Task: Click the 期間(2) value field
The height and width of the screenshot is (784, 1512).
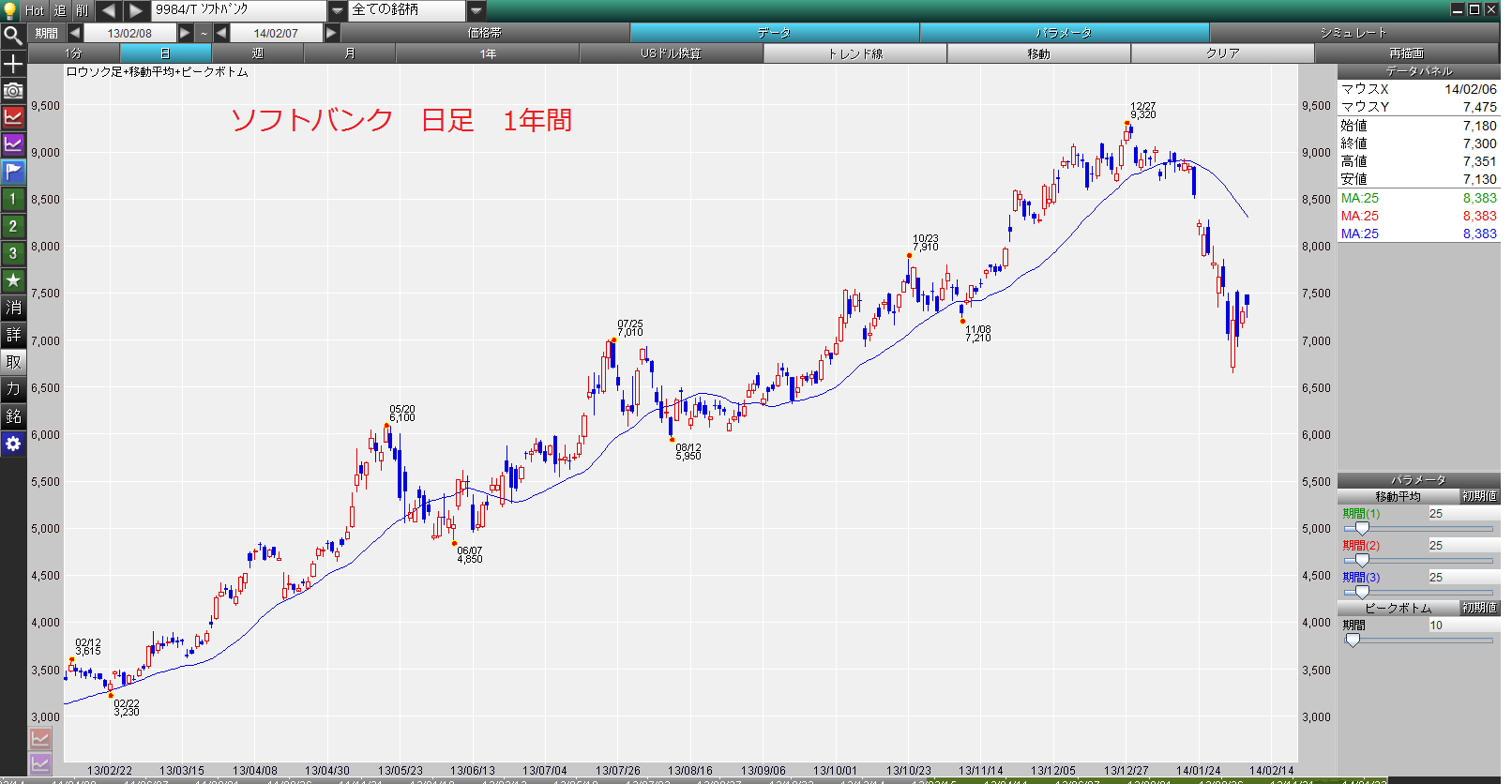Action: tap(1462, 546)
